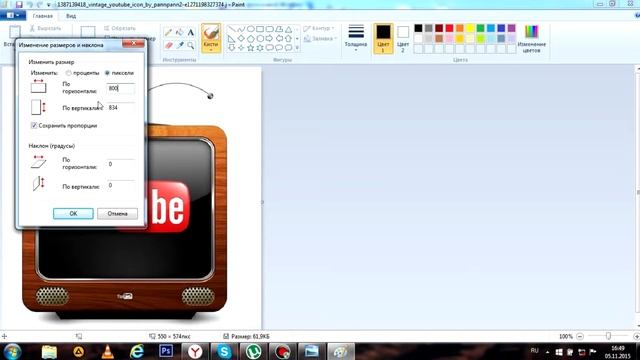Select the Fill with color bucket tool
Viewport: 640px width, 360px height.
point(179,32)
